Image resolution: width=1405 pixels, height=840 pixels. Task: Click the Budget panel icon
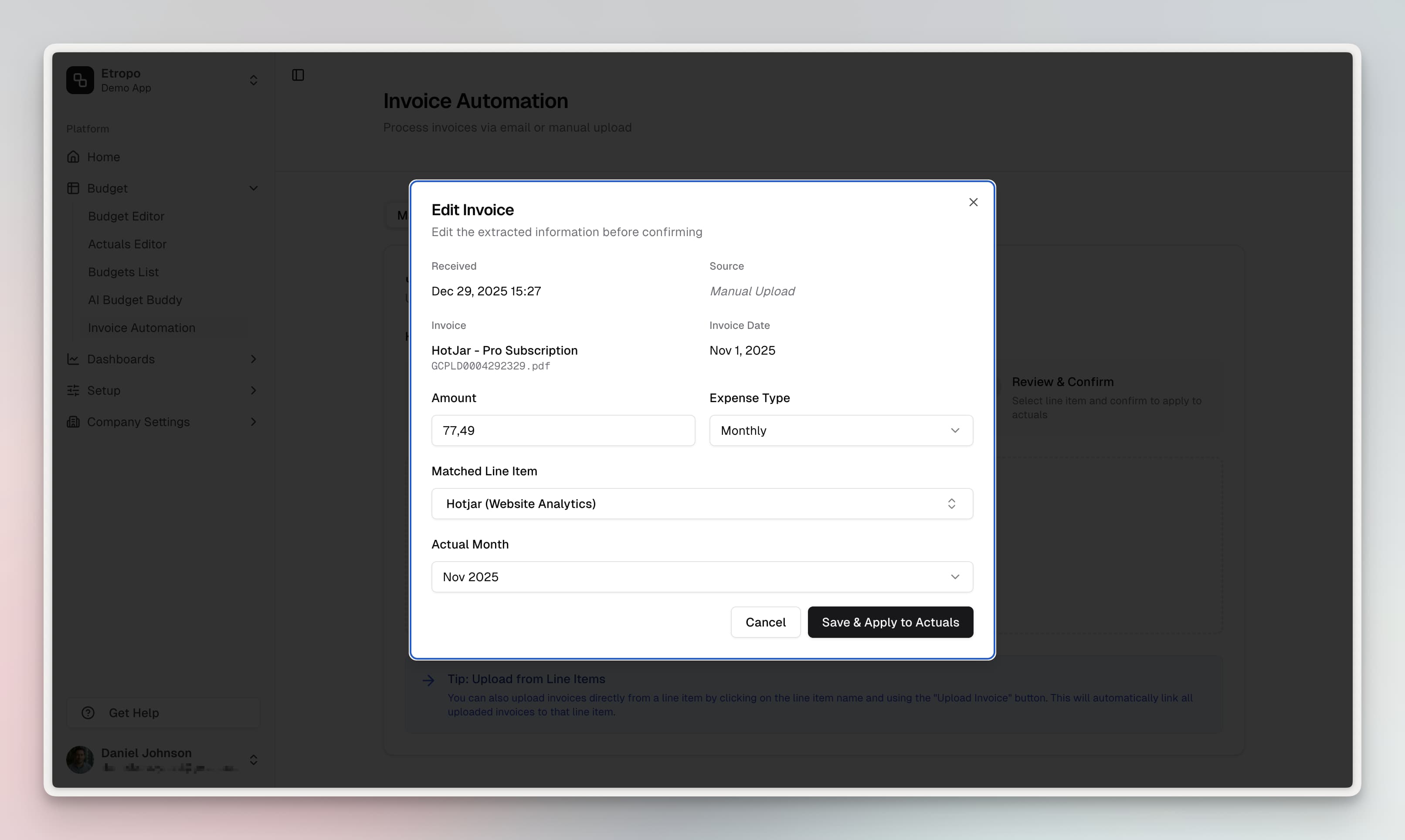[x=74, y=188]
